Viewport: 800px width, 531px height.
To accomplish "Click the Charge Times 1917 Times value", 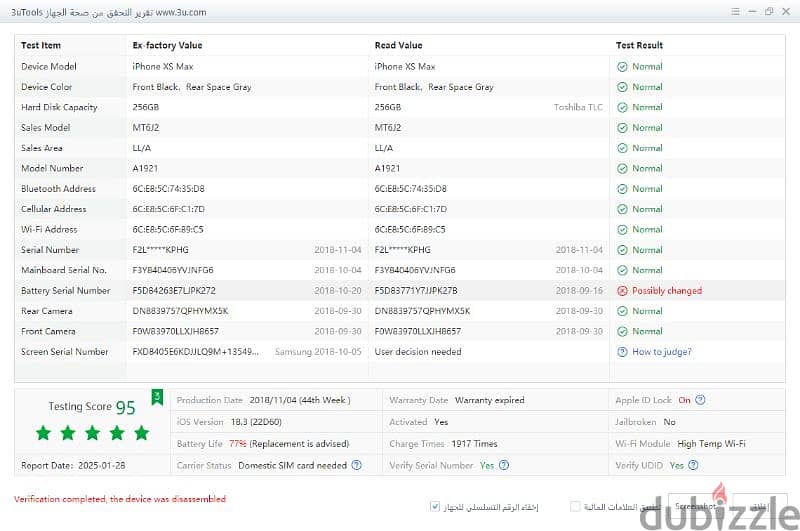I will 474,444.
